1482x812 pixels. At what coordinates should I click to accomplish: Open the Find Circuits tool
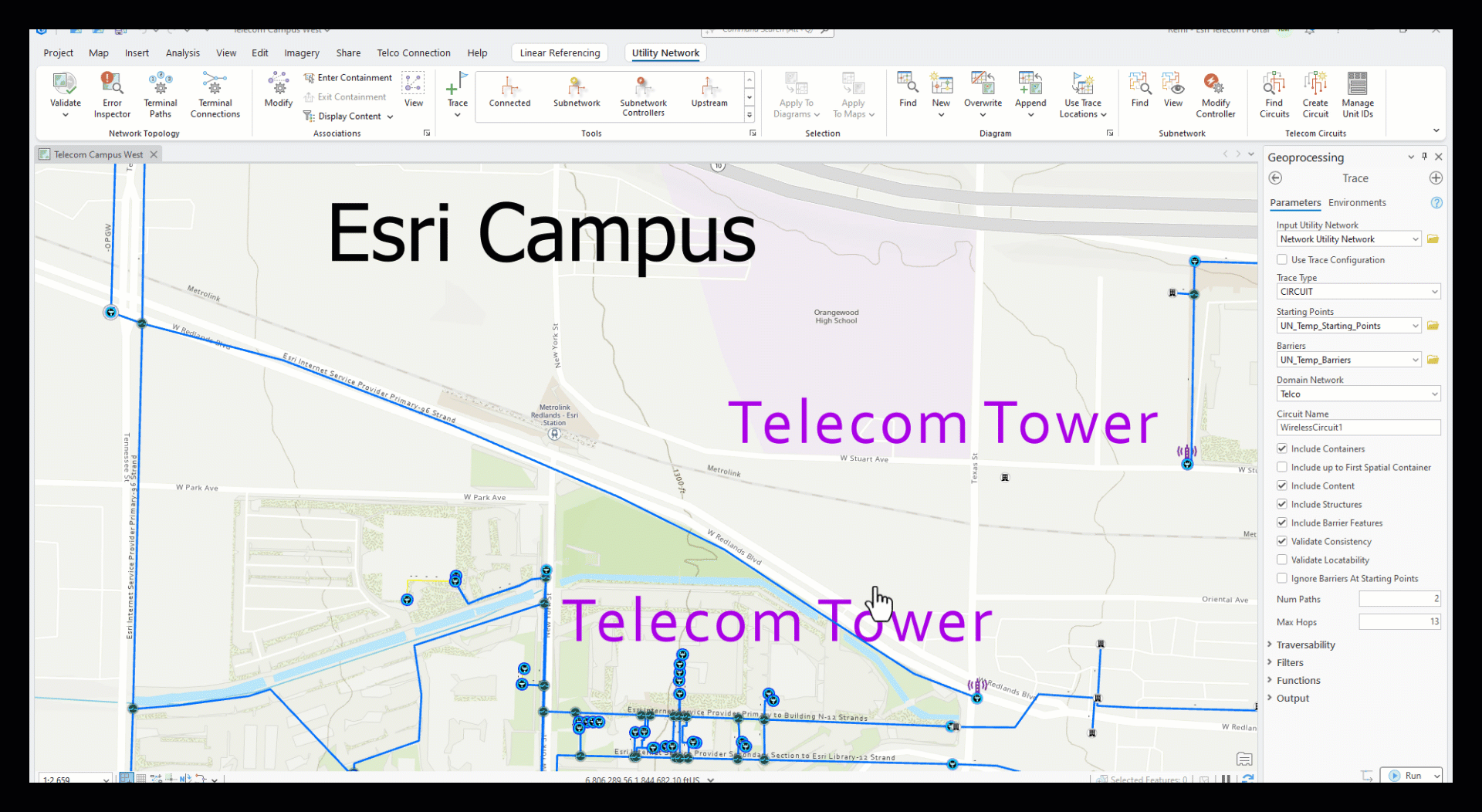pyautogui.click(x=1274, y=94)
